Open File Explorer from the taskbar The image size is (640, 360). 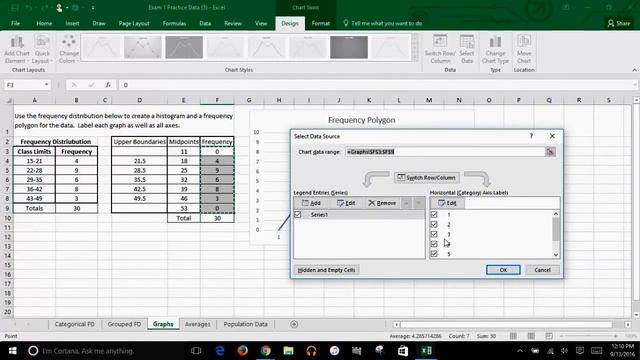point(289,351)
